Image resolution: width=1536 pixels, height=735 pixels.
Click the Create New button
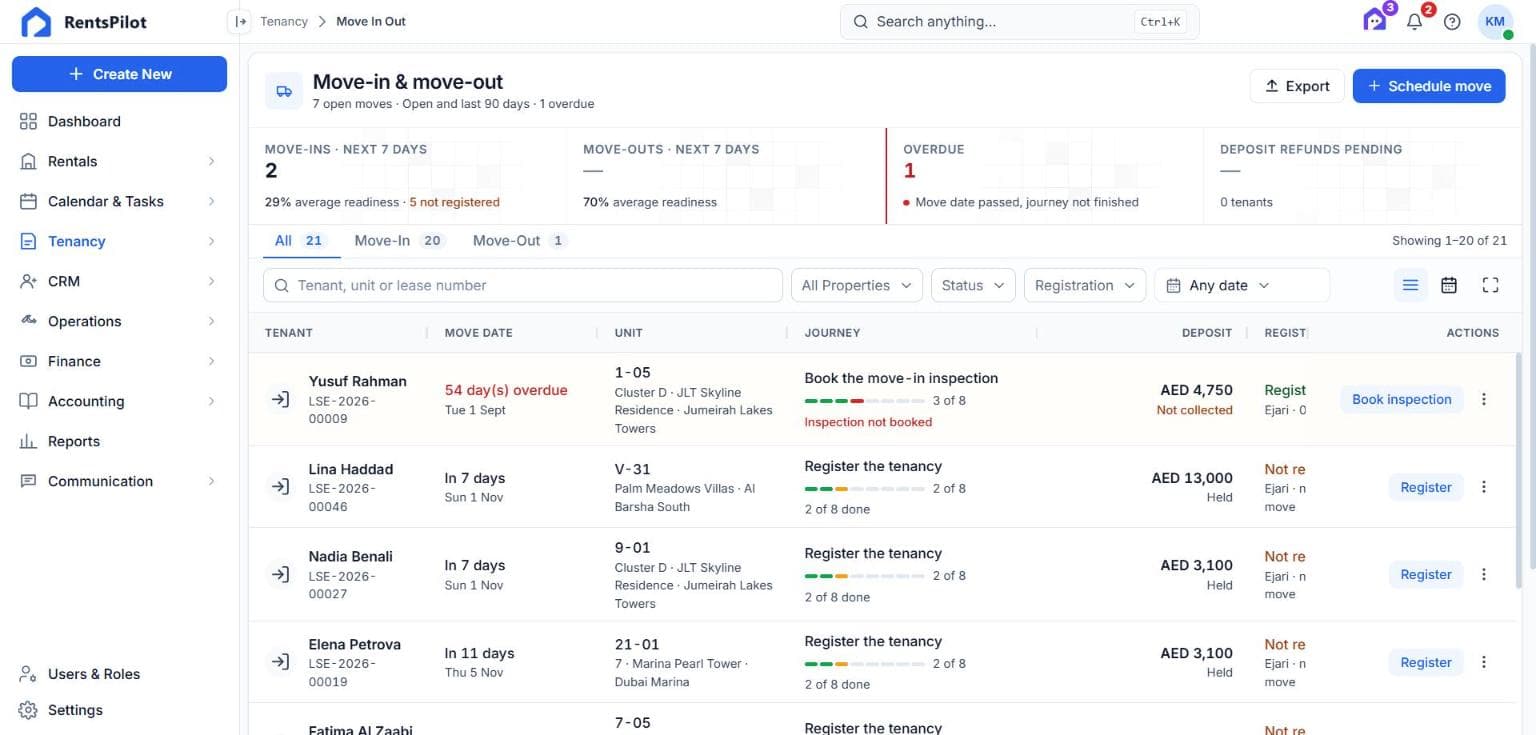click(x=119, y=74)
